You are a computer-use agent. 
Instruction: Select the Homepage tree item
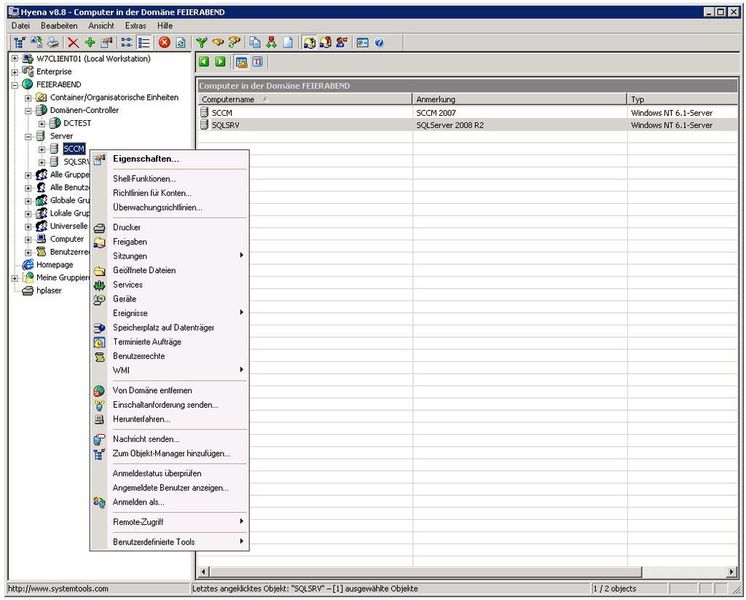click(55, 265)
